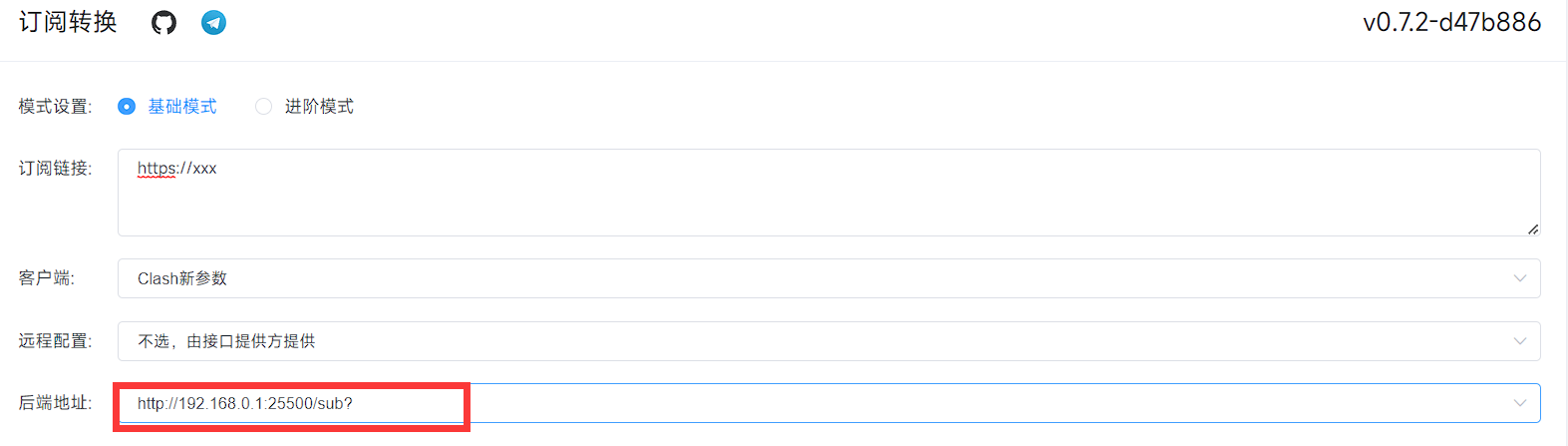Click the 订阅链接 field label
The height and width of the screenshot is (446, 1568).
point(55,169)
